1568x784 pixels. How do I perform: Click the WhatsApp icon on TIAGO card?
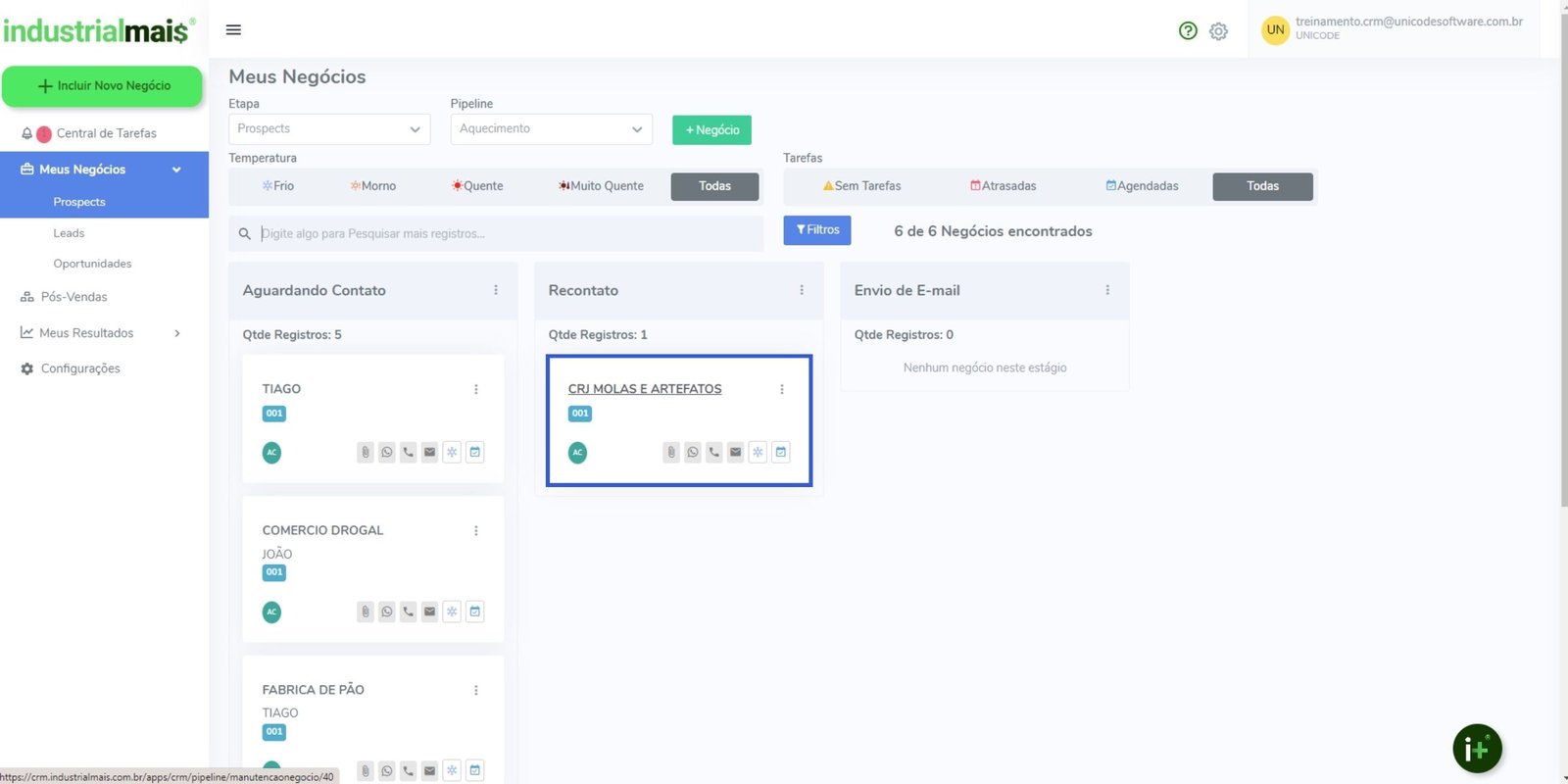(387, 452)
